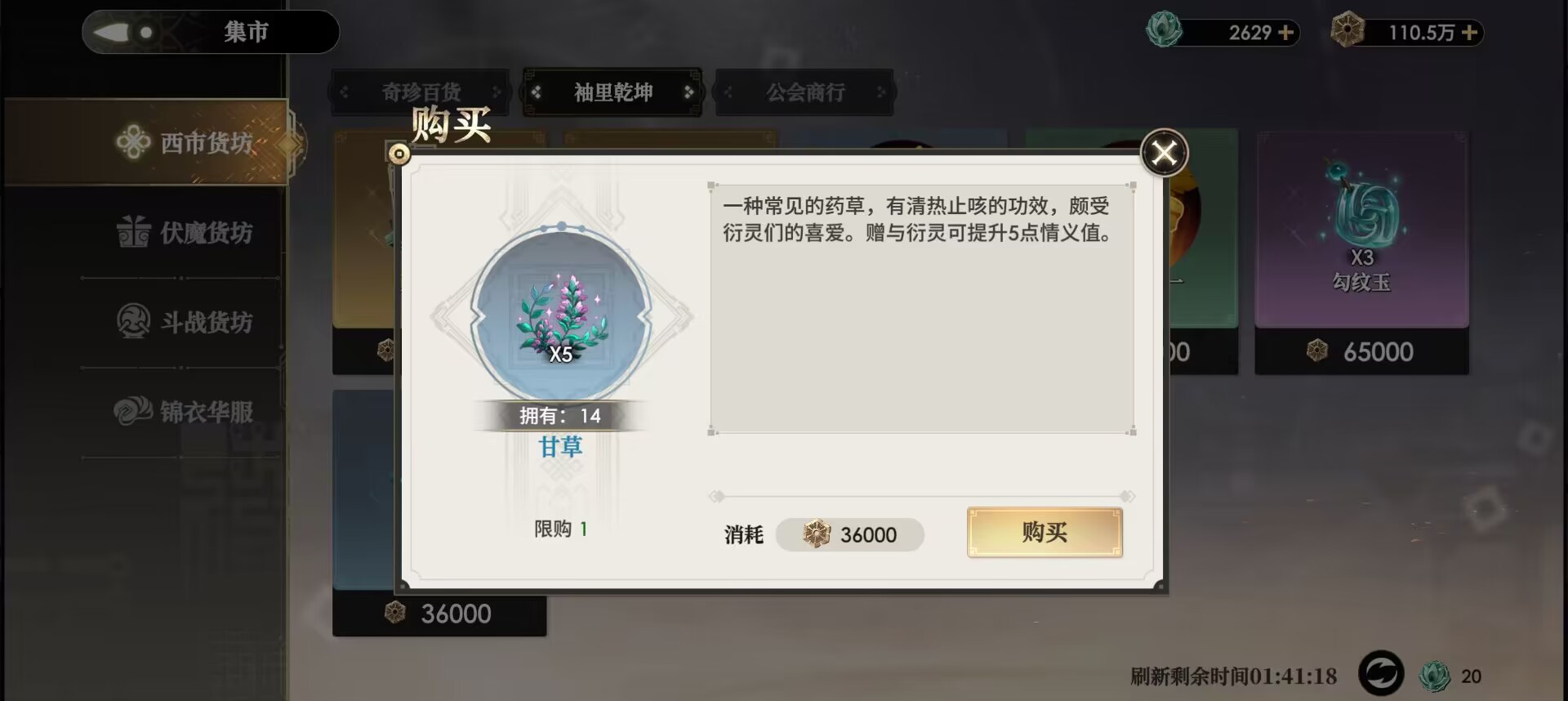1568x701 pixels.
Task: Switch to the 公会商行 tab
Action: coord(805,92)
